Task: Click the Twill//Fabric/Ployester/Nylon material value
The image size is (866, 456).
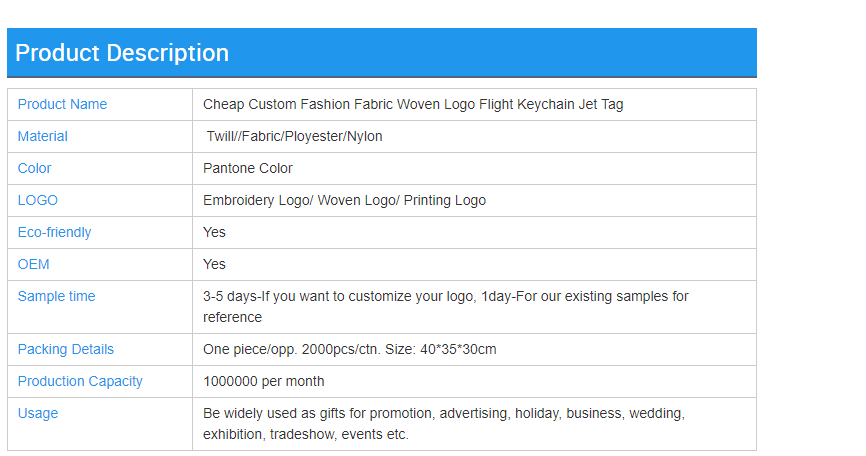Action: (x=294, y=136)
